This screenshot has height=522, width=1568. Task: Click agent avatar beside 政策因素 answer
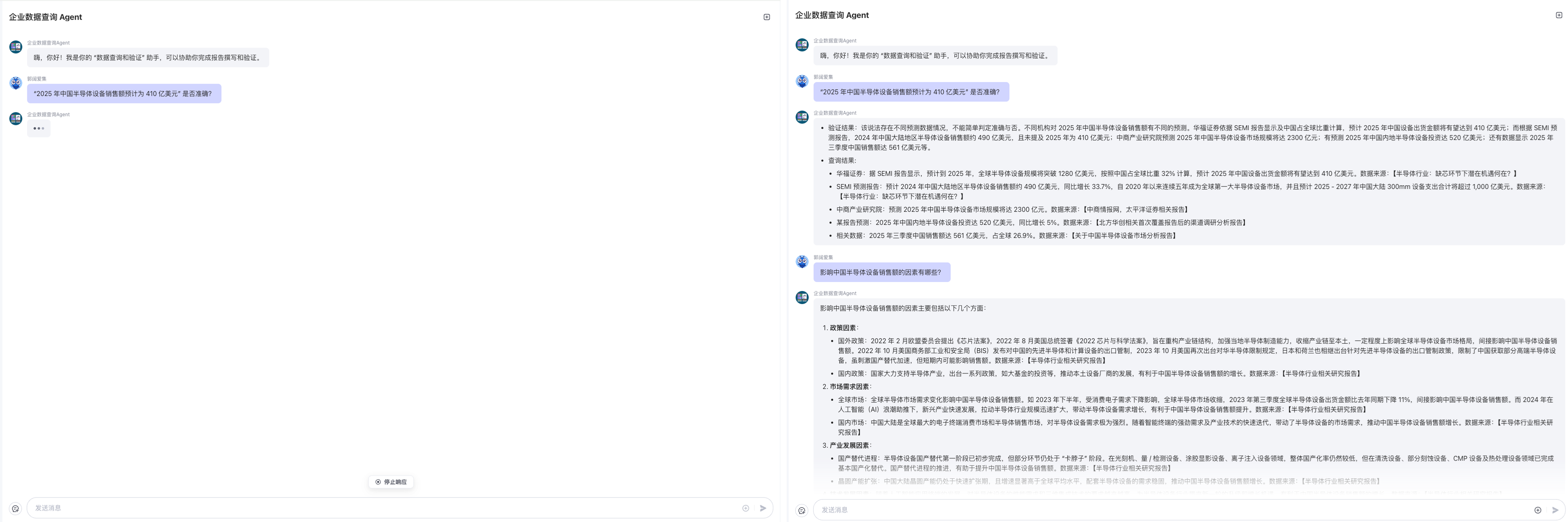coord(802,297)
